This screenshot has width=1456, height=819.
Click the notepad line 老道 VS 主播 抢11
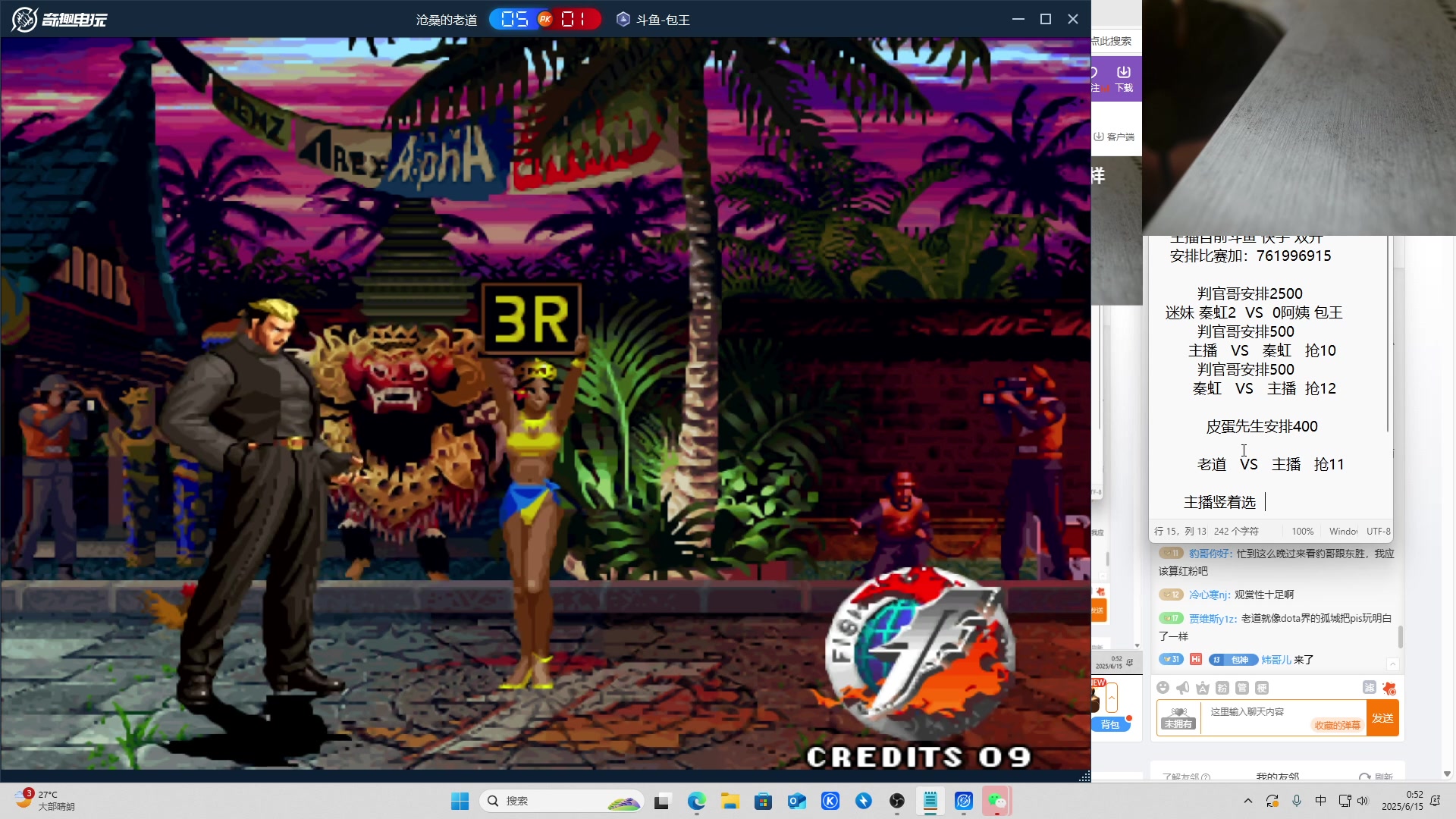(x=1270, y=464)
